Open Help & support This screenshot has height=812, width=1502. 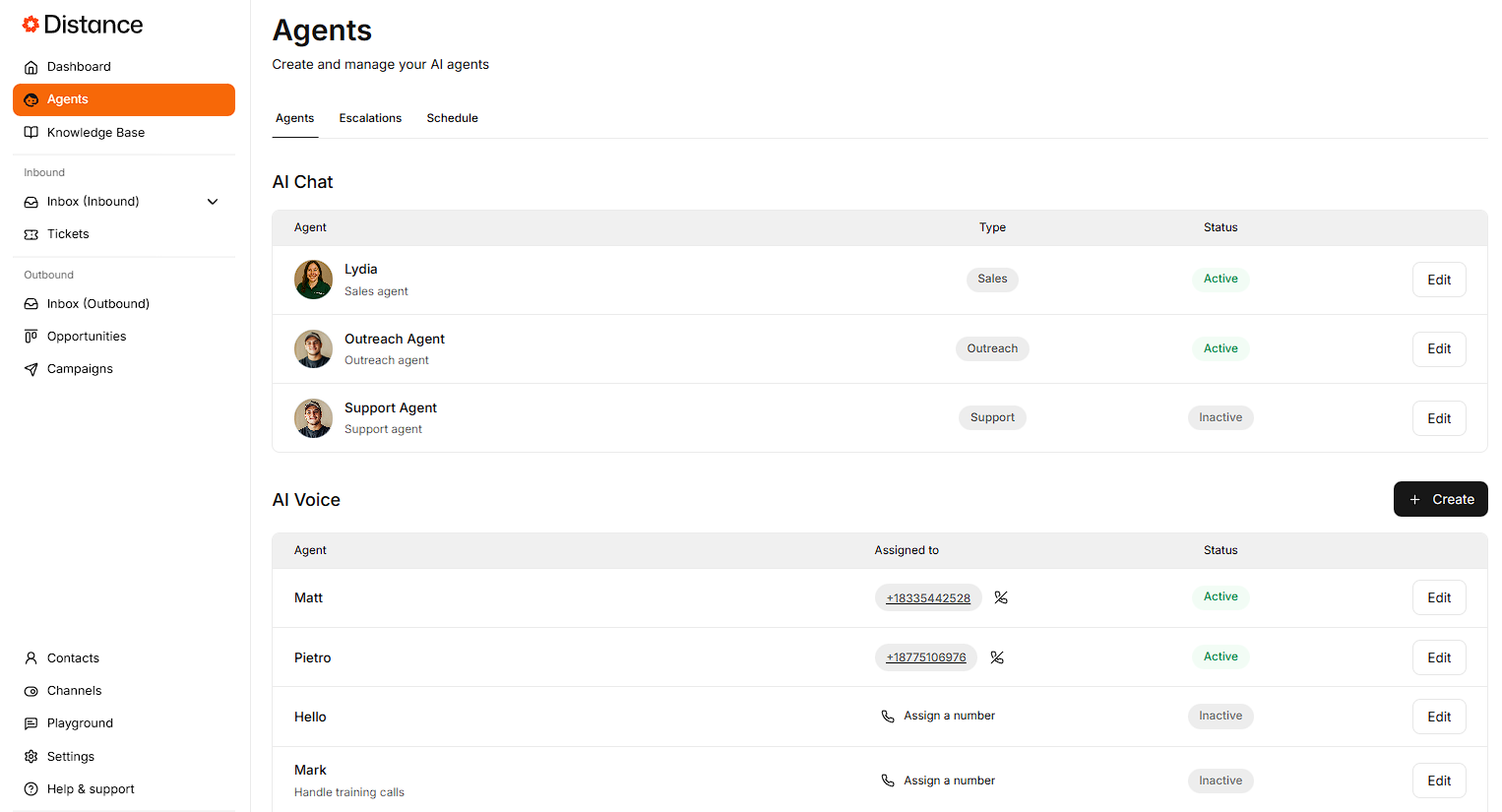pyautogui.click(x=91, y=789)
